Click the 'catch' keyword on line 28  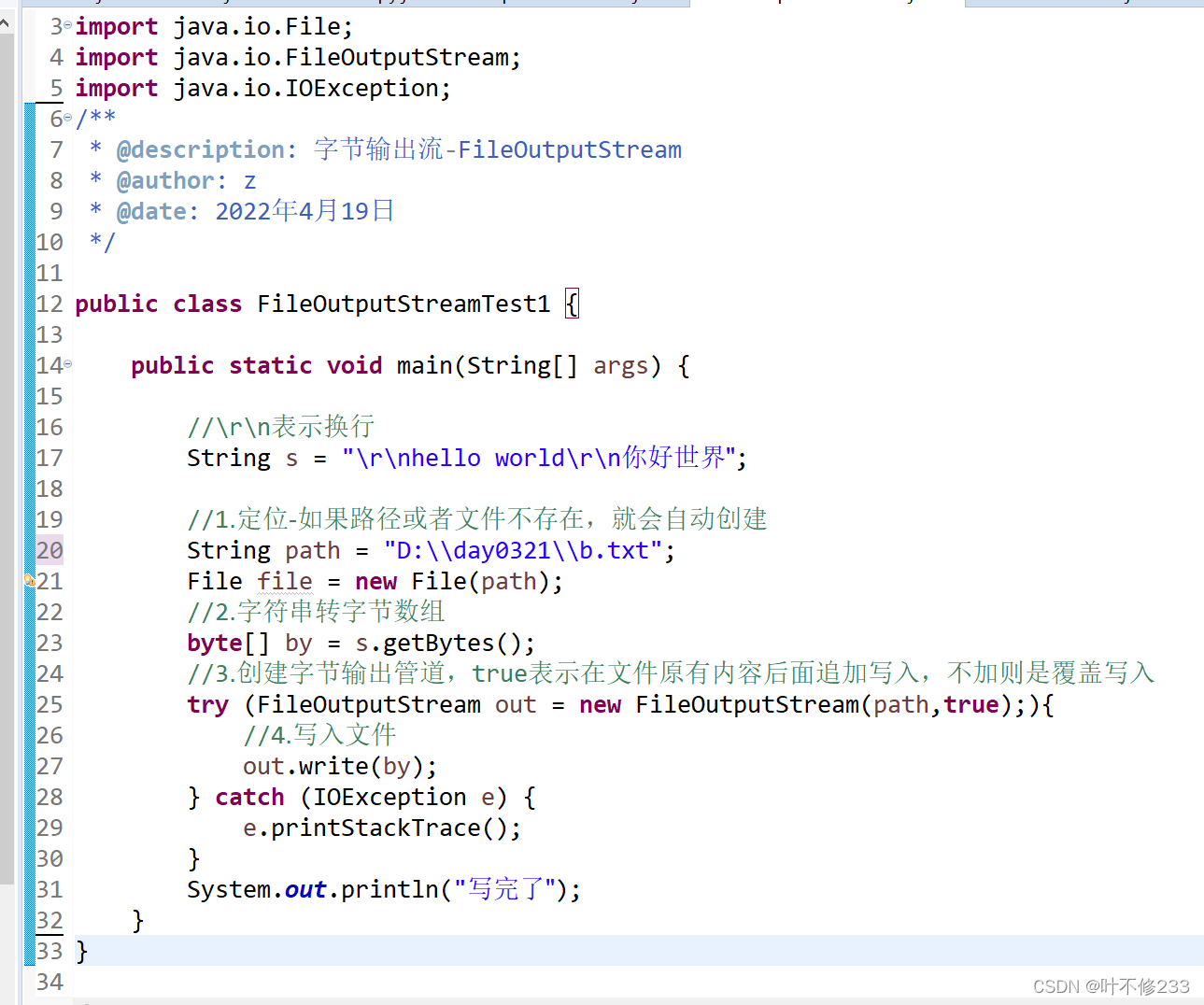[249, 797]
